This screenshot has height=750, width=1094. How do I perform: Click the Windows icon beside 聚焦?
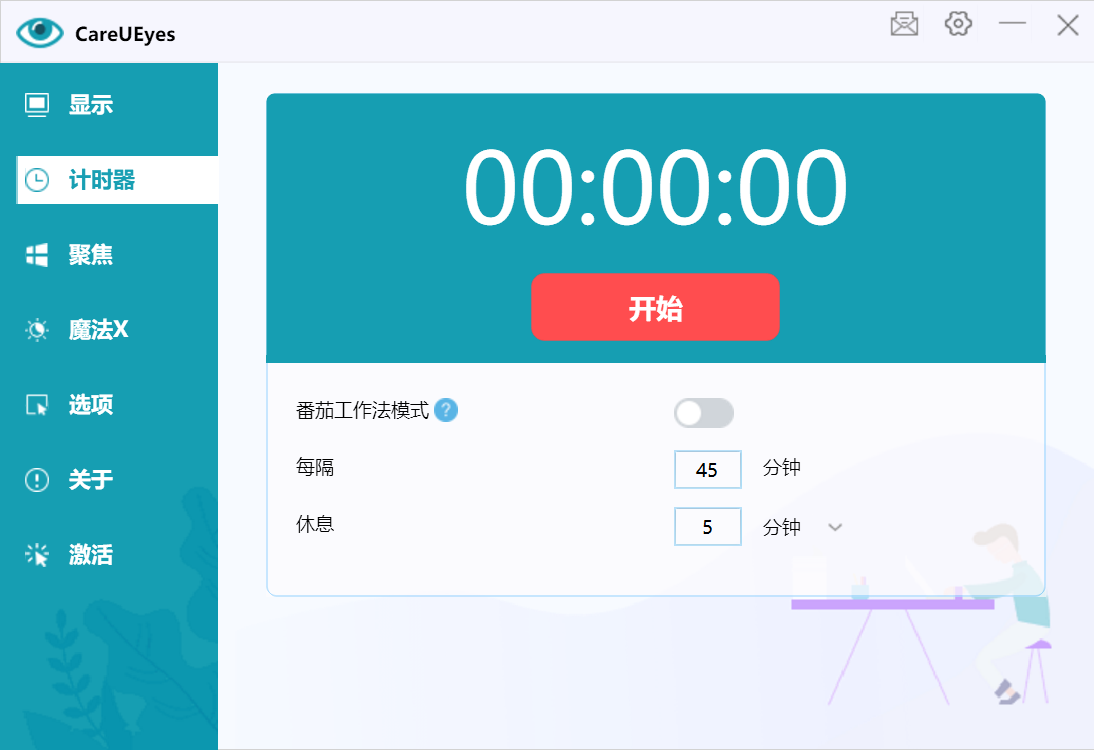tap(37, 255)
